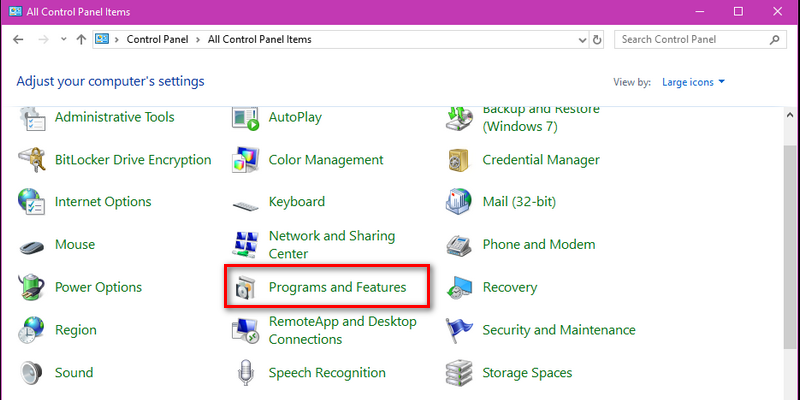800x400 pixels.
Task: Open the Power Options link
Action: coord(98,287)
